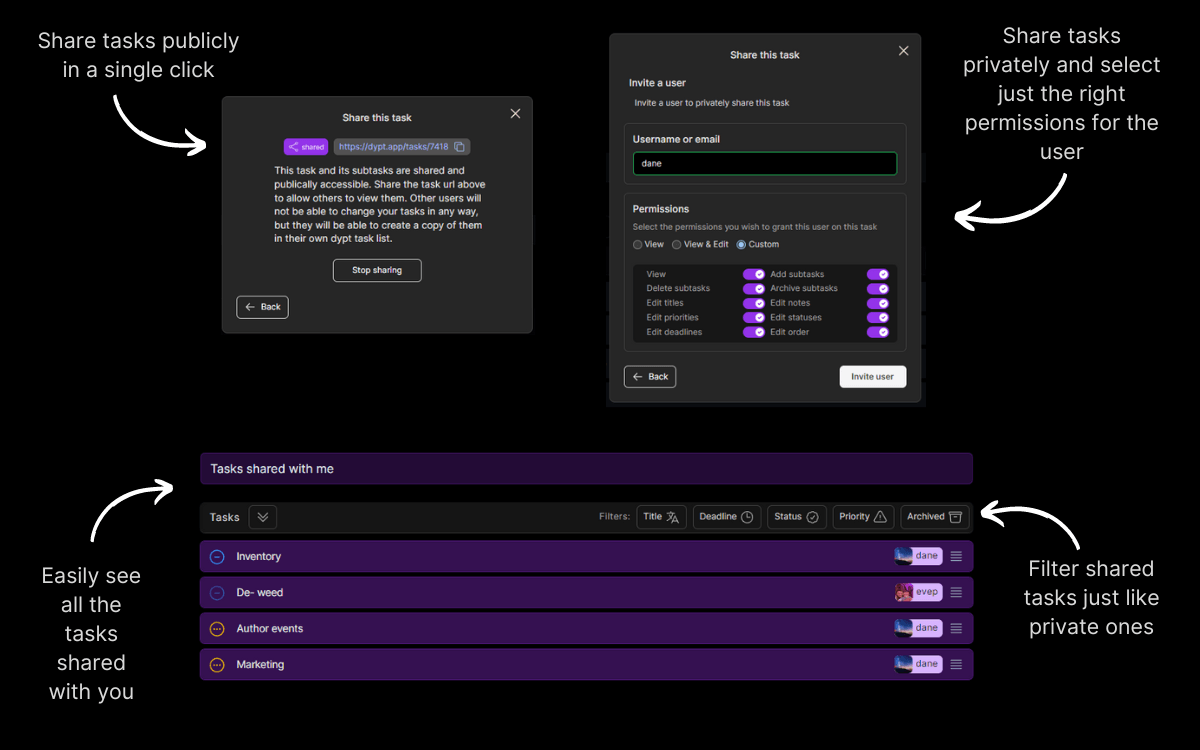The image size is (1200, 750).
Task: Disable the Add subtasks permission
Action: pos(878,274)
